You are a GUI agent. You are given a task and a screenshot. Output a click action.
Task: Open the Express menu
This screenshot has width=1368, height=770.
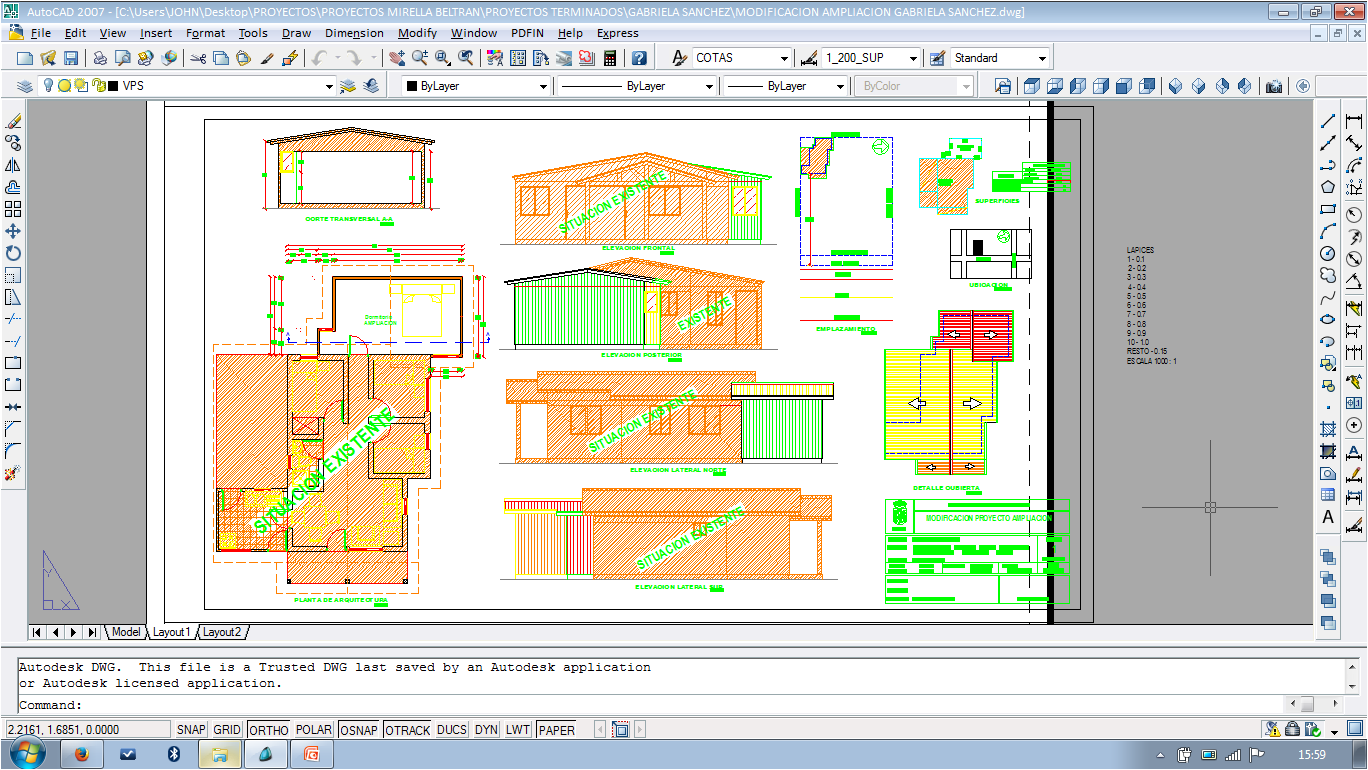pos(617,33)
